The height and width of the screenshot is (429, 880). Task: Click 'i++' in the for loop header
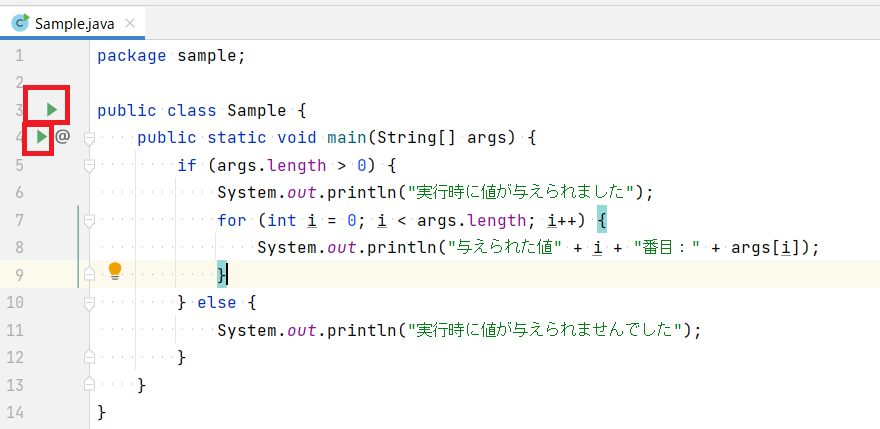(x=563, y=221)
